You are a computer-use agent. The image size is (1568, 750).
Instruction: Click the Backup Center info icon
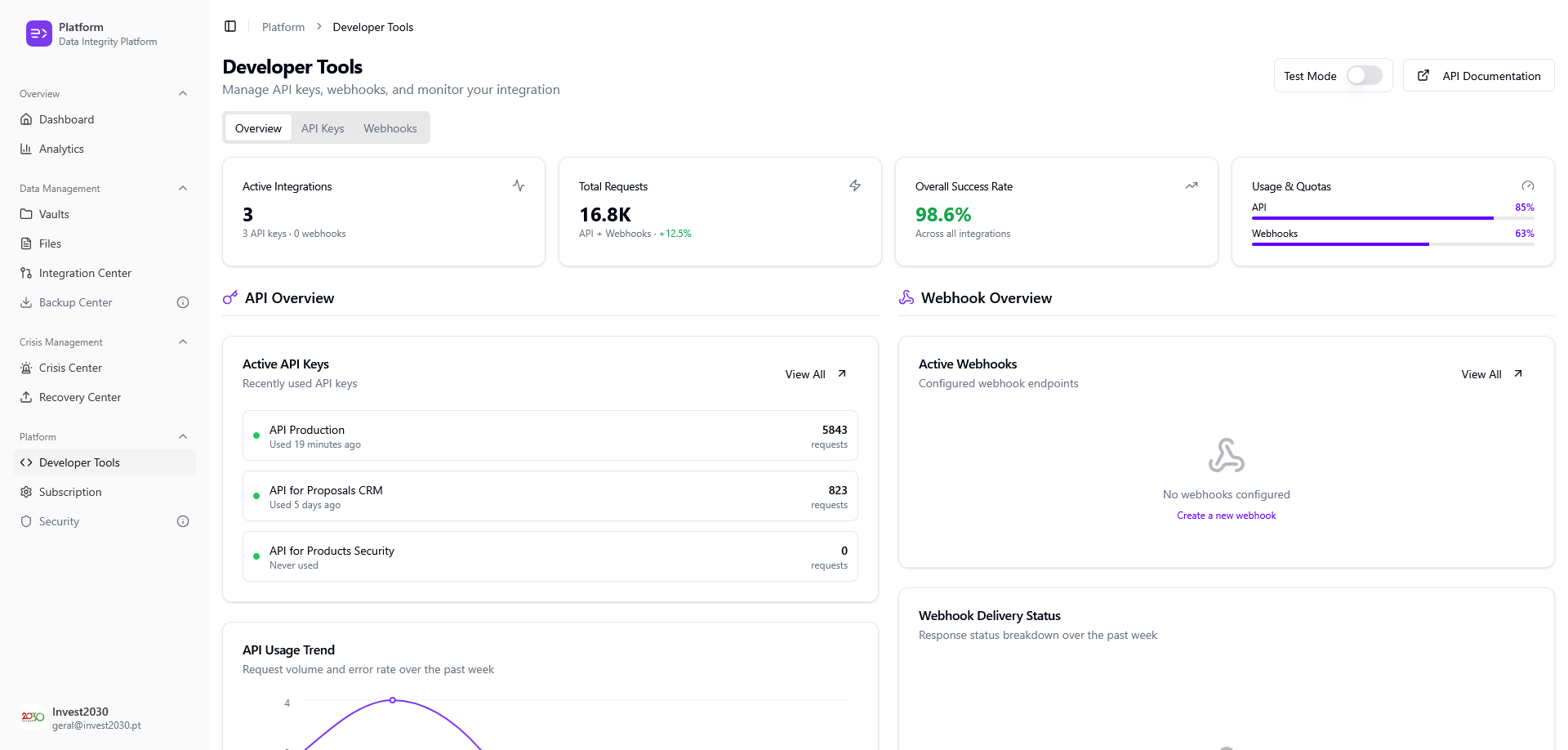point(182,302)
